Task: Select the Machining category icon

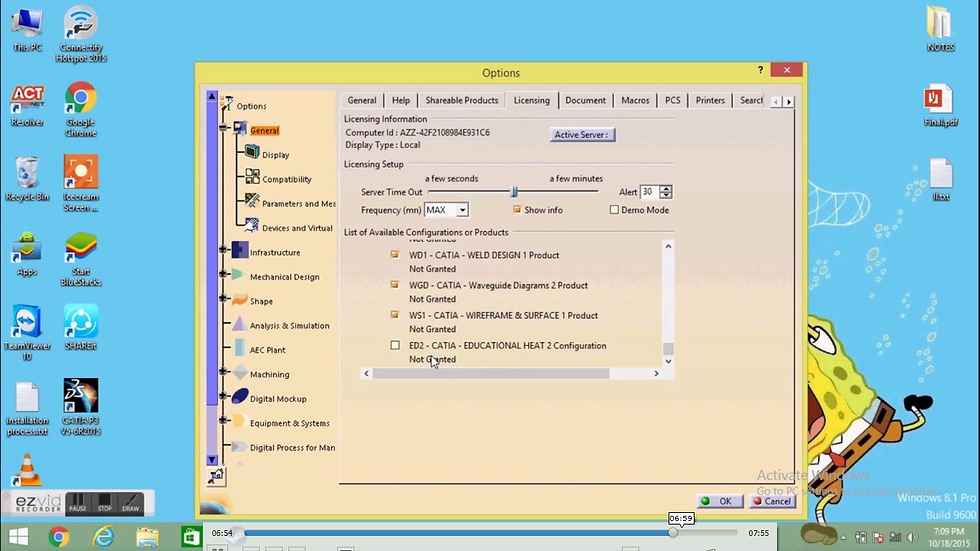Action: [239, 372]
